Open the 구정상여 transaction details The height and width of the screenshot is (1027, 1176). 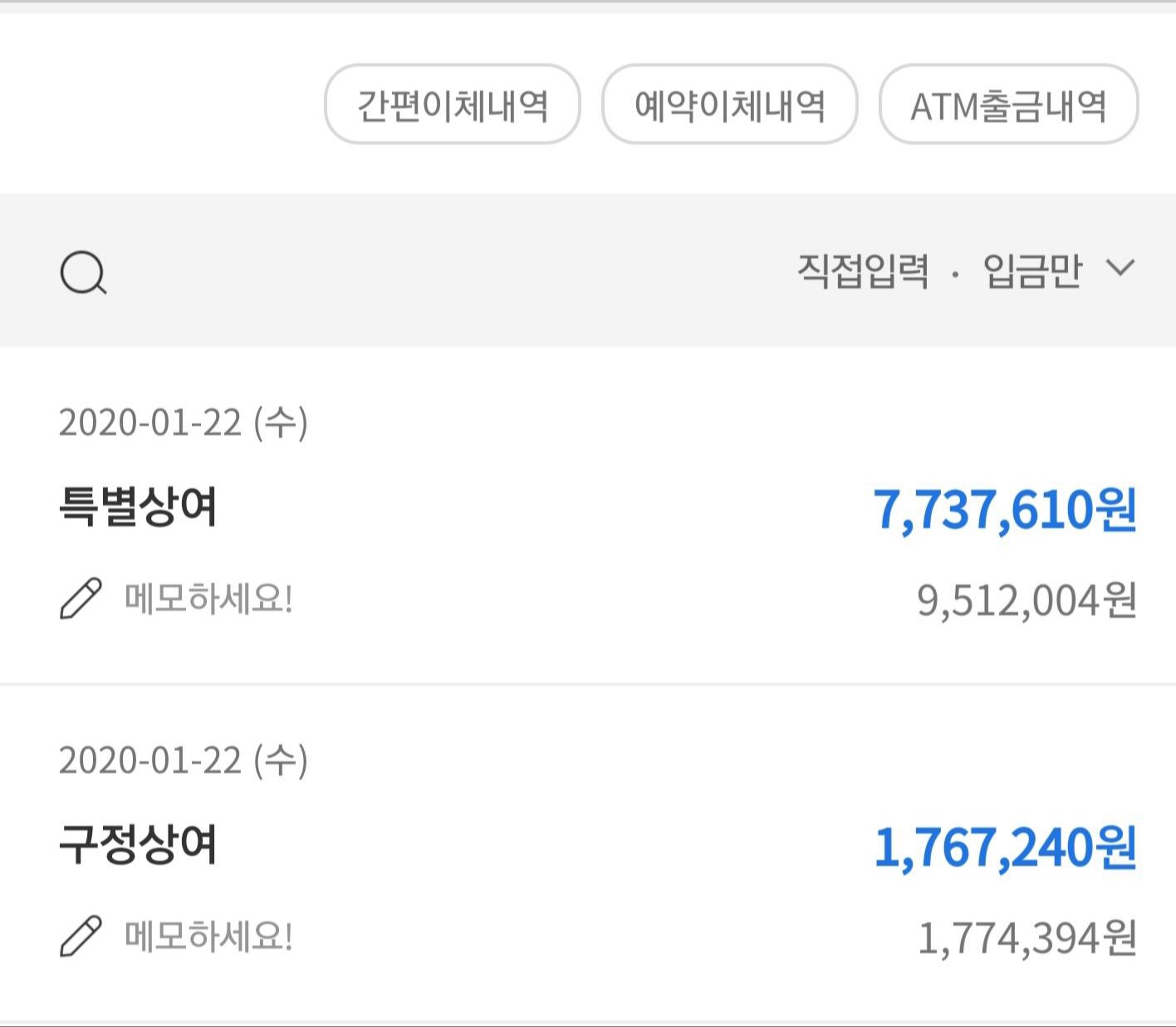588,853
